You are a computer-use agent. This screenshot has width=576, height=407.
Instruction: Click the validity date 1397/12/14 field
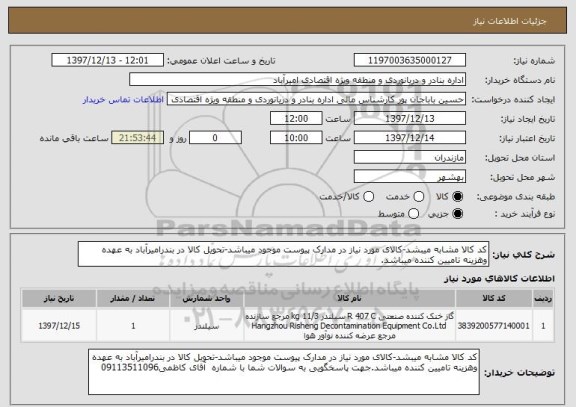pos(410,138)
